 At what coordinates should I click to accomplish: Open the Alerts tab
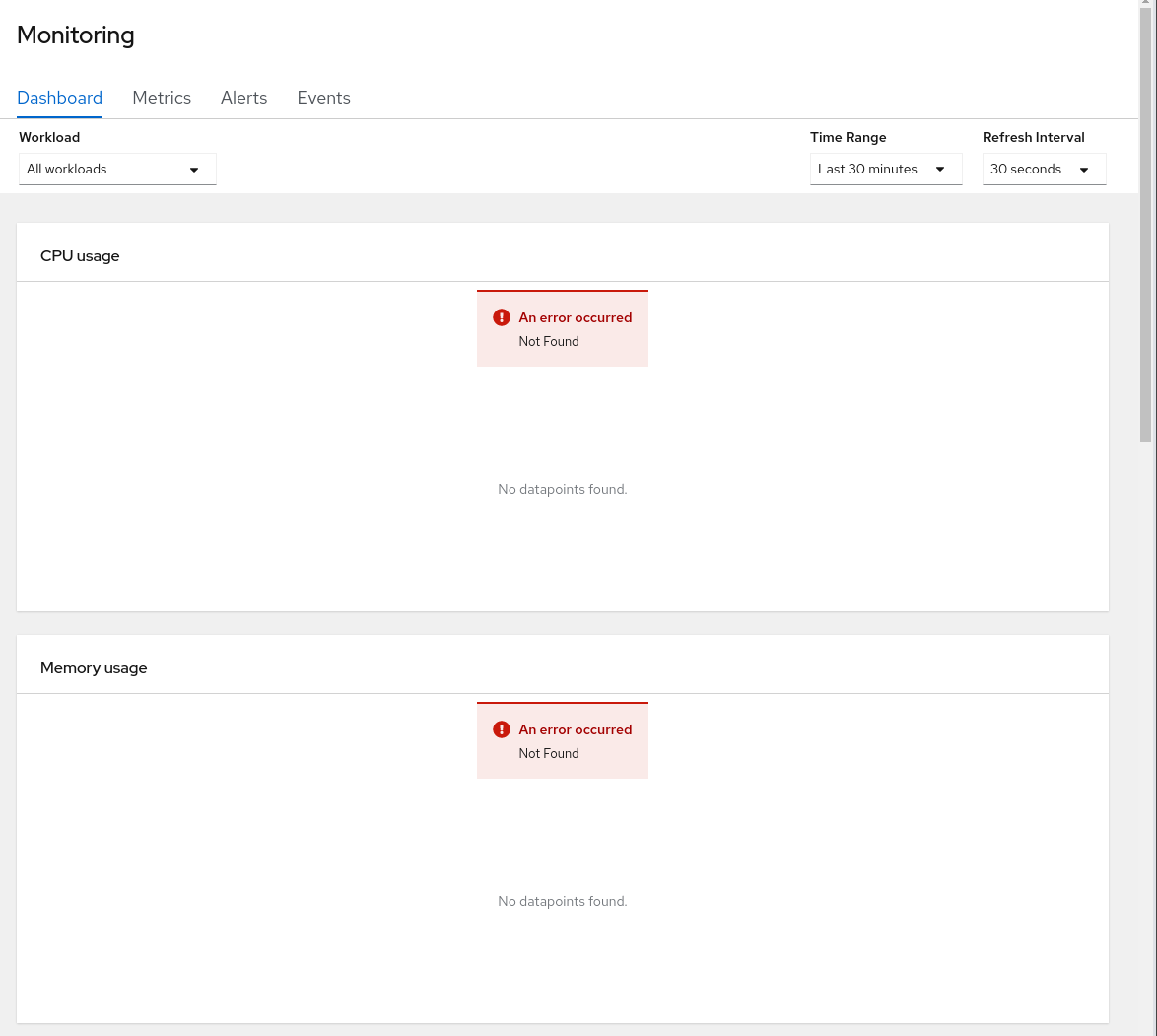coord(243,98)
